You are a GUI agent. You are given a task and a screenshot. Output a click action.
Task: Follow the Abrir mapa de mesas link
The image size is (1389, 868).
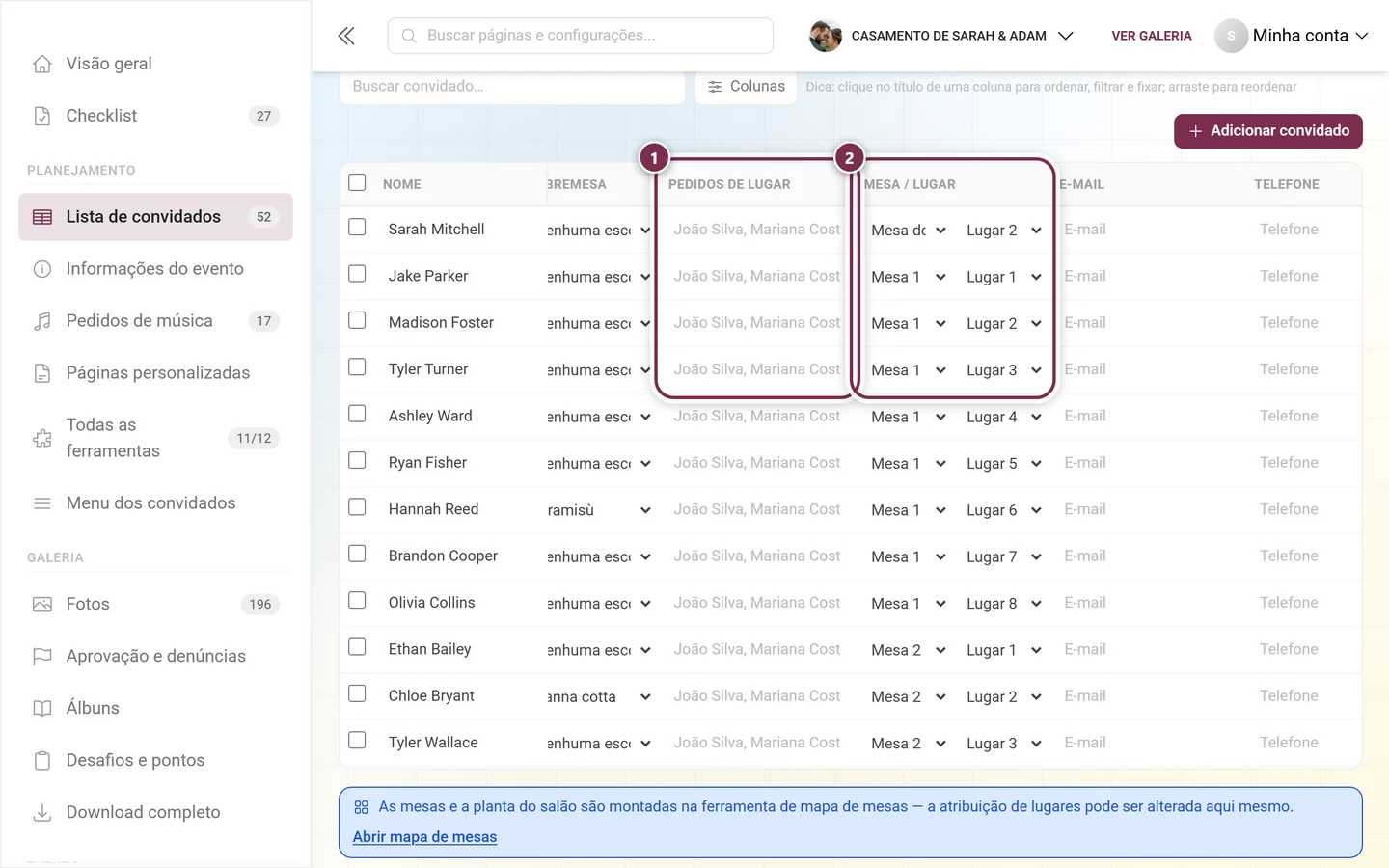pos(424,837)
